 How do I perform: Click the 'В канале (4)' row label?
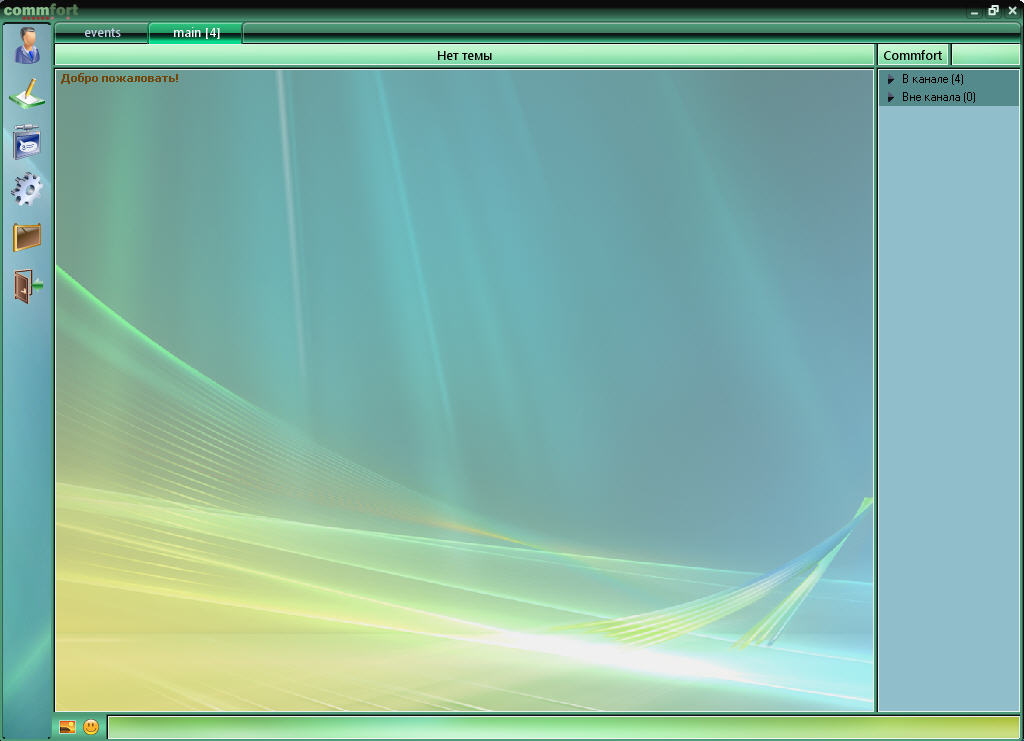(x=933, y=79)
